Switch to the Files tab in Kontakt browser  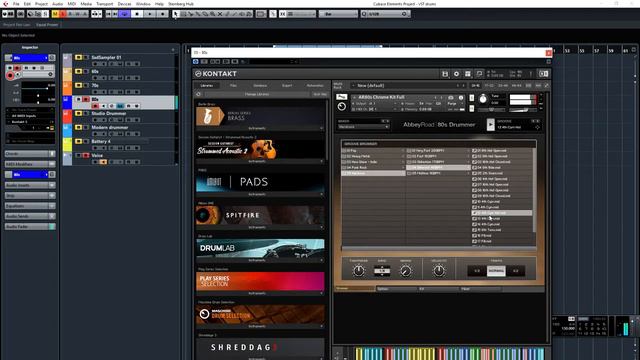coord(233,86)
